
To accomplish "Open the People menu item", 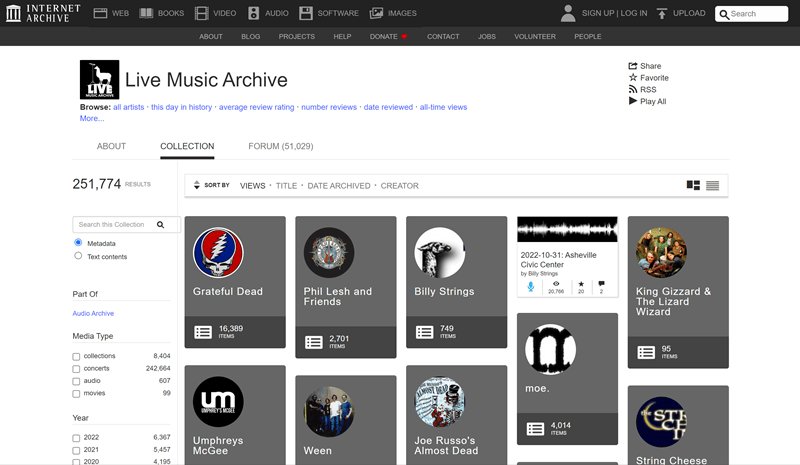I will click(x=588, y=37).
